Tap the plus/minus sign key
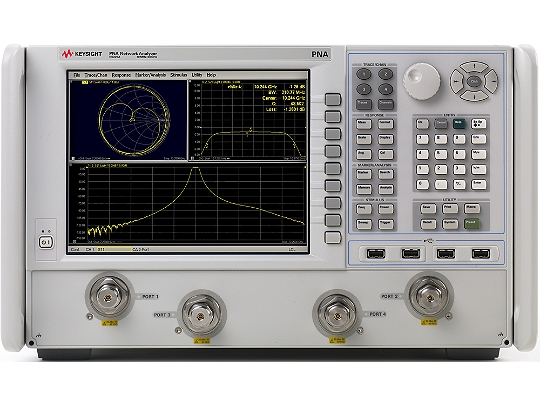 coord(459,184)
